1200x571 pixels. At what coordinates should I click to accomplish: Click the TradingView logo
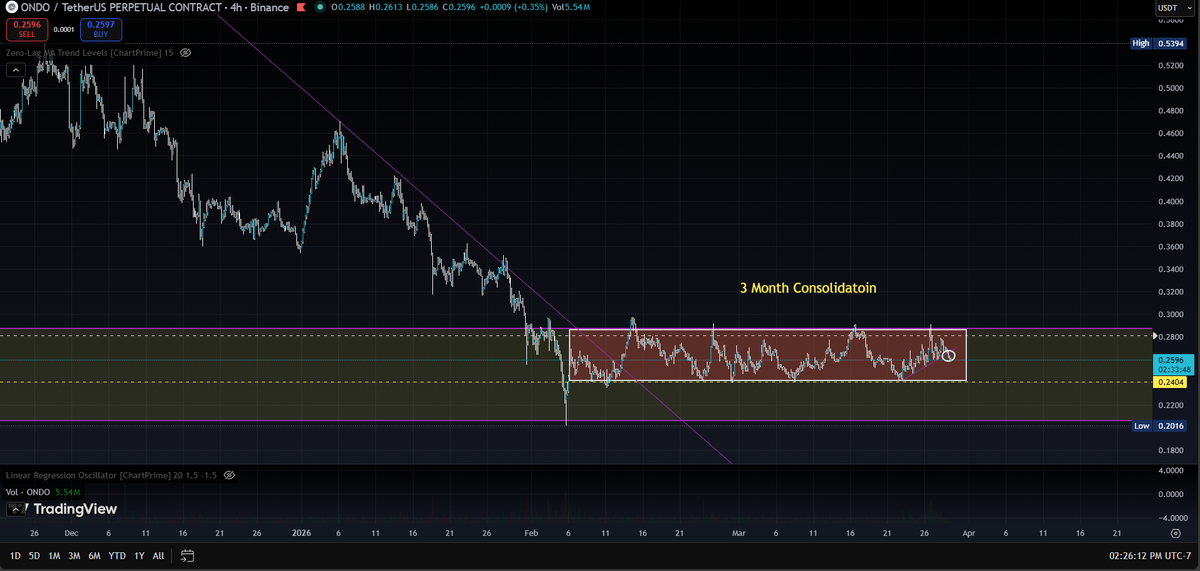tap(62, 509)
